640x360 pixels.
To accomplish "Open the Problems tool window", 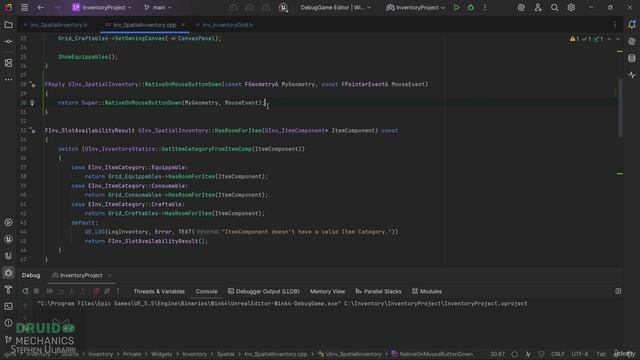I will [x=8, y=323].
